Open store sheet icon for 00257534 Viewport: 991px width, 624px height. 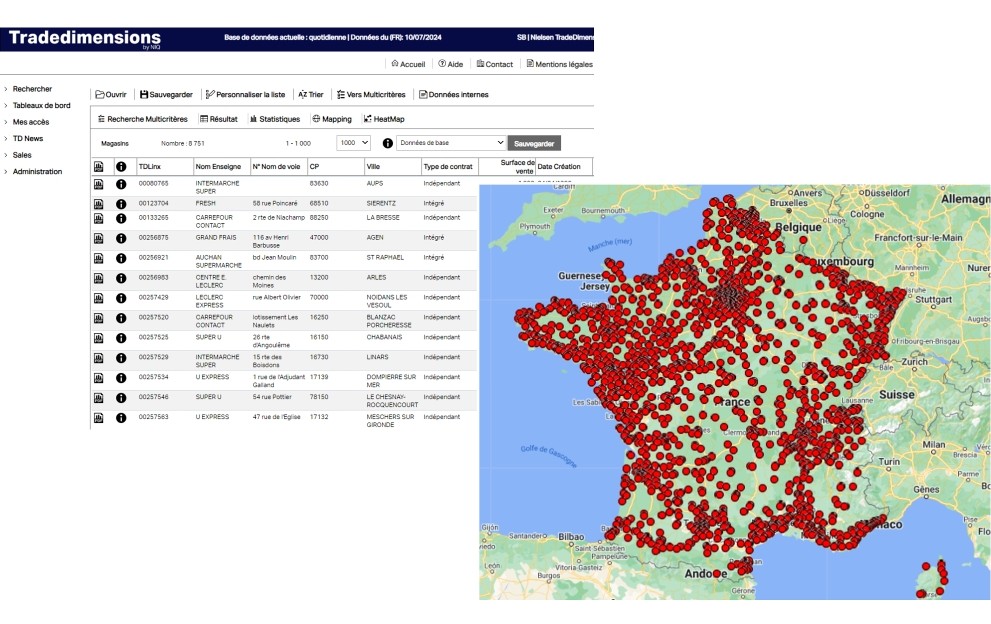coord(99,378)
